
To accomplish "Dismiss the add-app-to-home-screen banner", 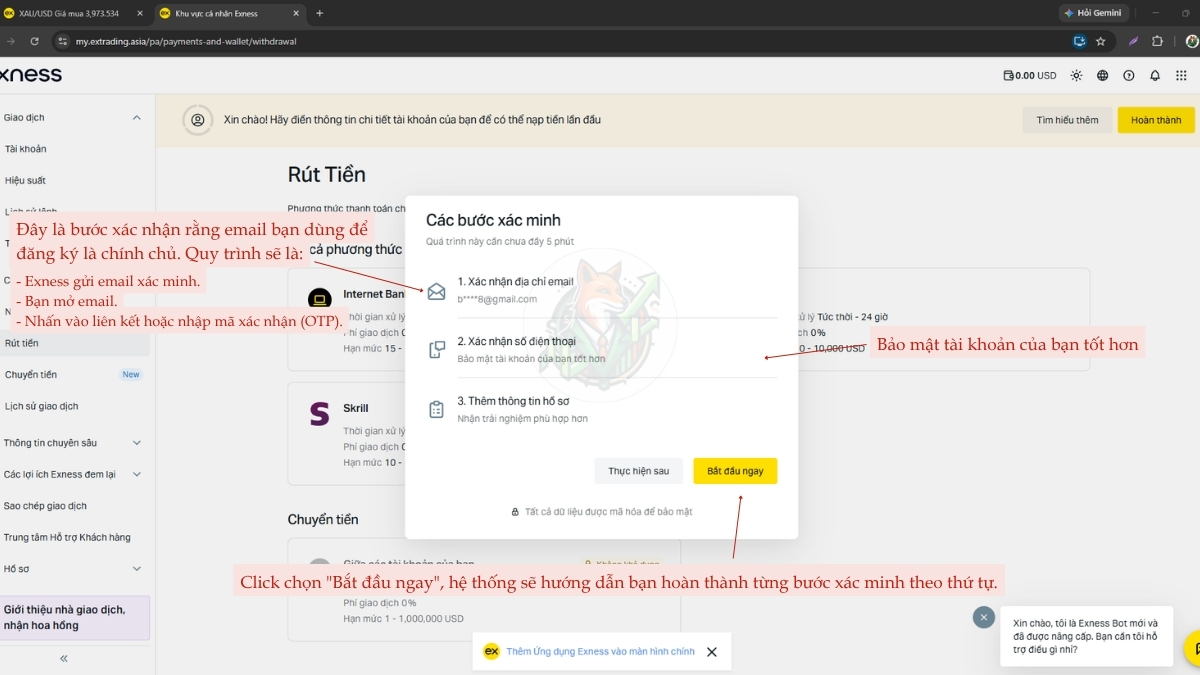I will [712, 652].
